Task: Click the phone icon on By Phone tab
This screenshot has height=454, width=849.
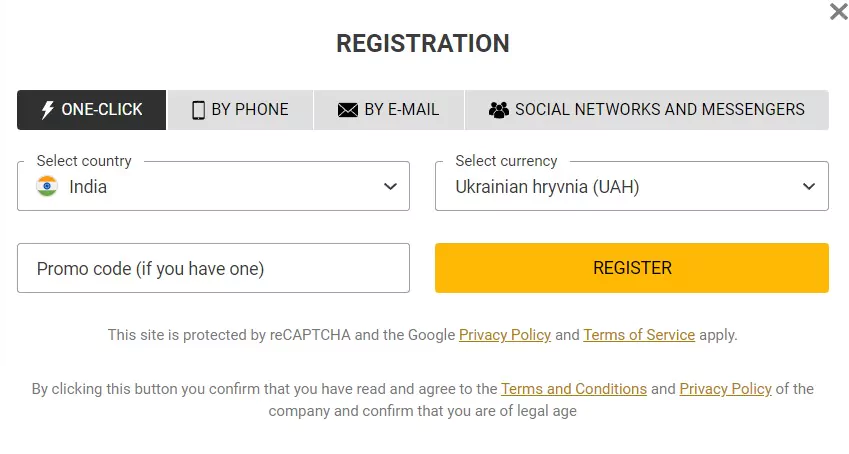Action: point(199,110)
